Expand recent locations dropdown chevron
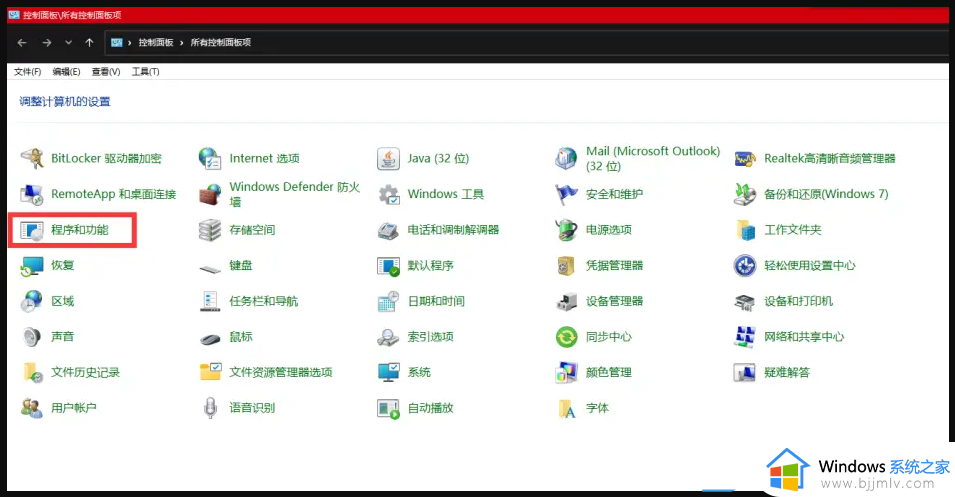This screenshot has height=497, width=955. (68, 43)
